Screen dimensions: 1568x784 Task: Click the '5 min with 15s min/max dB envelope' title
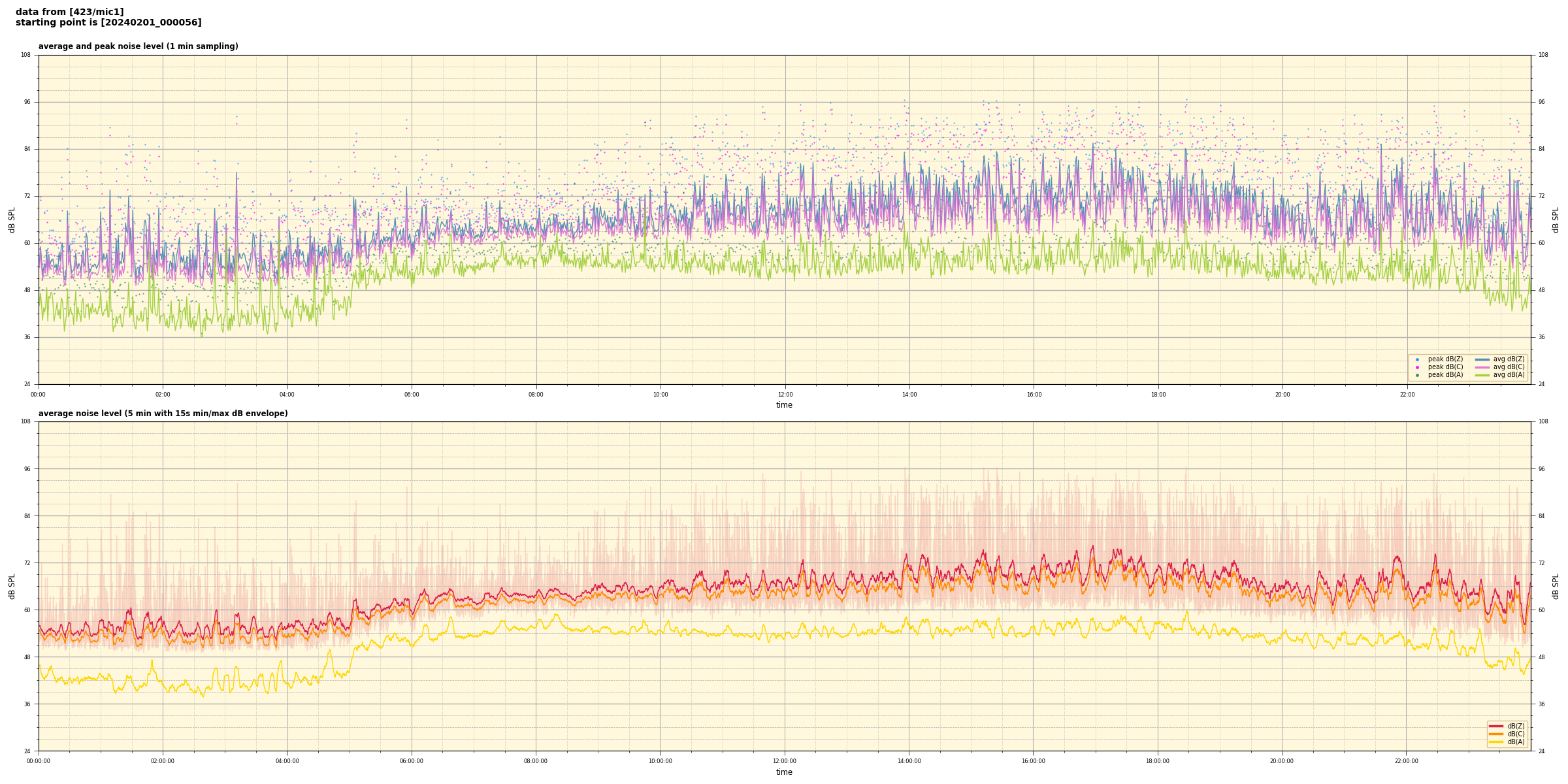click(163, 414)
